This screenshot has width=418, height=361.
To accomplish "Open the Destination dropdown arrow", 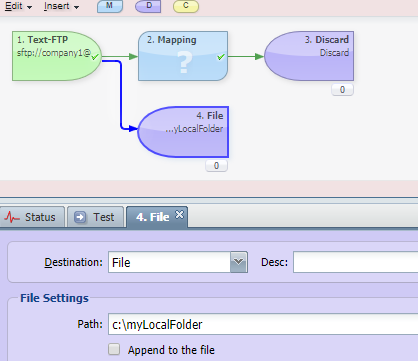I will pyautogui.click(x=239, y=262).
